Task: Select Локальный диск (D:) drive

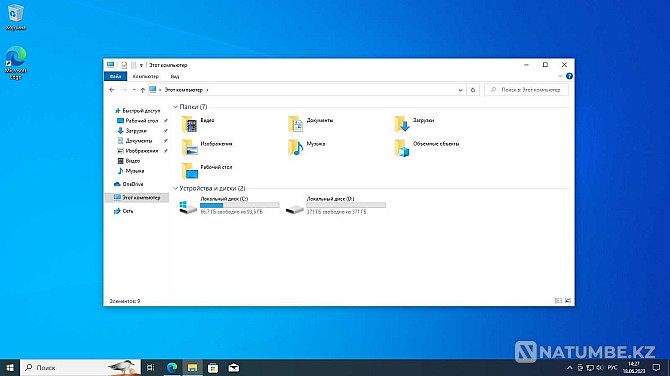Action: click(x=335, y=206)
